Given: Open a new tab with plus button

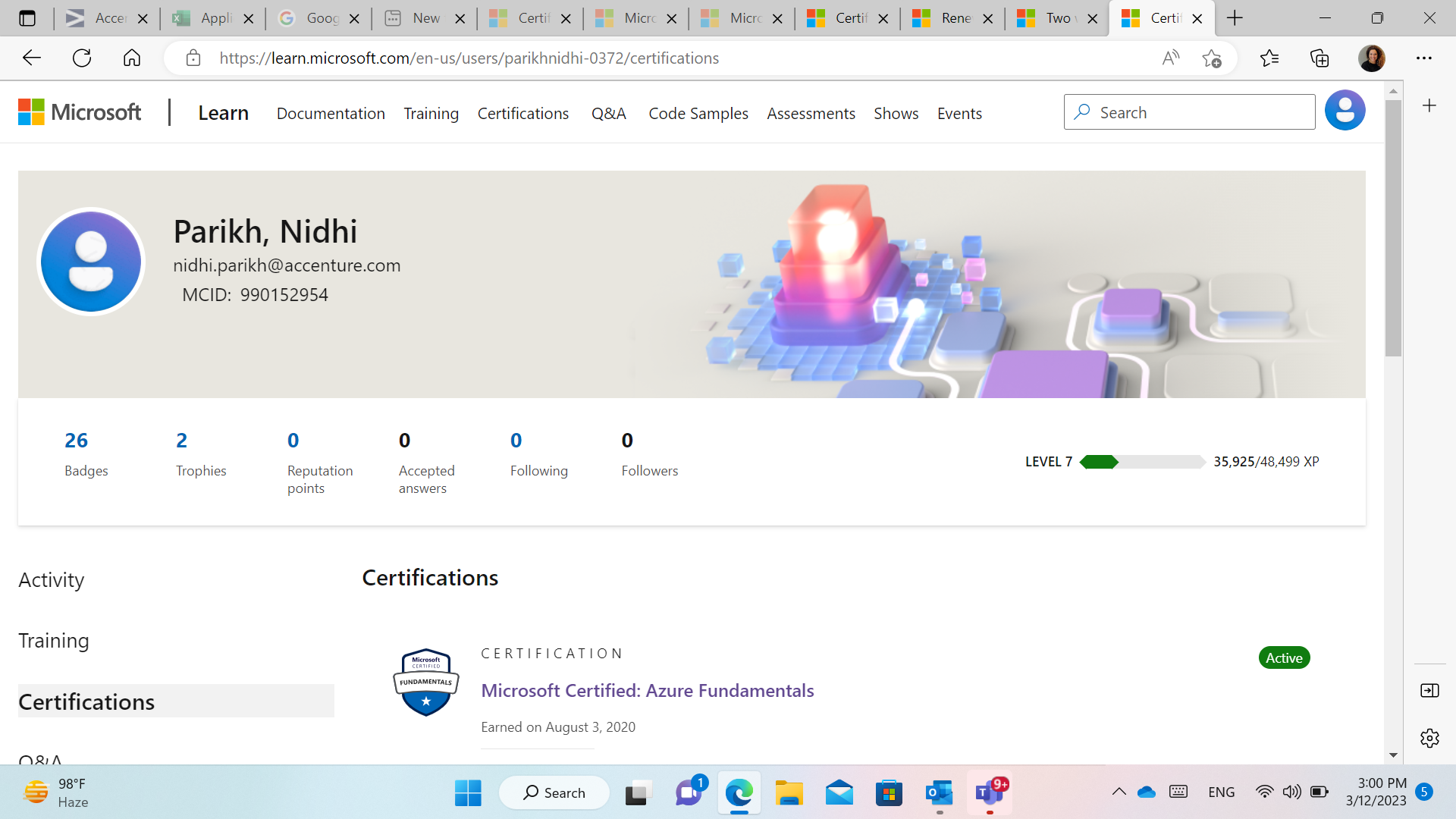Looking at the screenshot, I should pos(1235,18).
